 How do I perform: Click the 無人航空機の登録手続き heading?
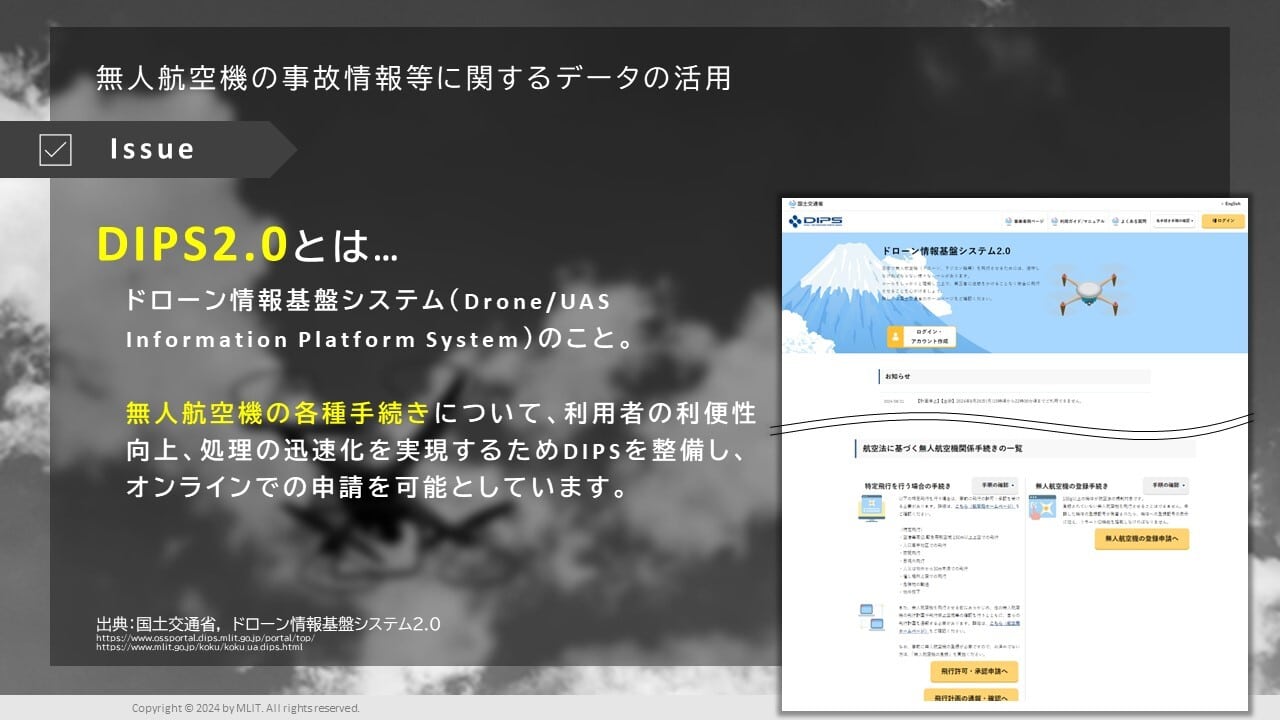(x=1073, y=486)
